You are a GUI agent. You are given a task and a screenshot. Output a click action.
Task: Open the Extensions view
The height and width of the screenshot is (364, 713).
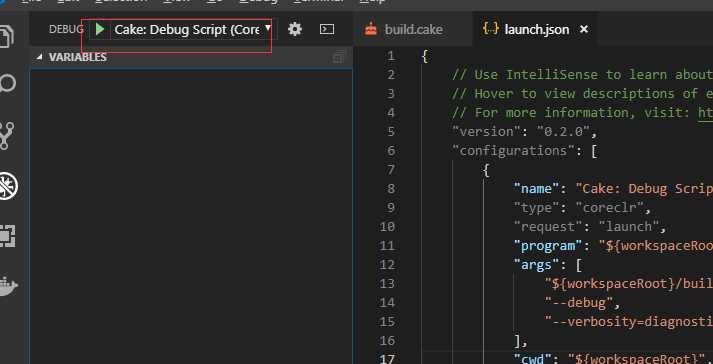pos(7,236)
